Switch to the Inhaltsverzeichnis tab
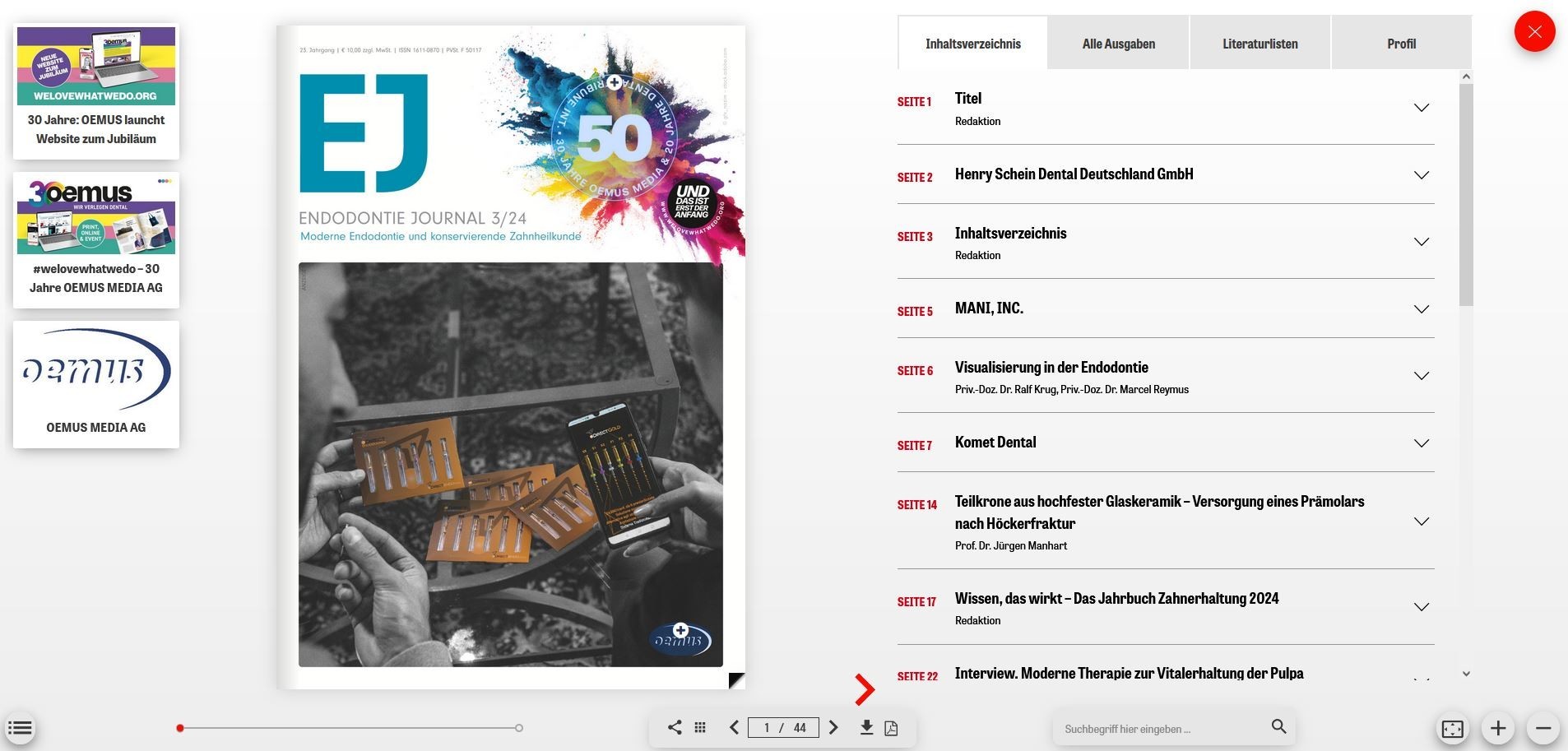This screenshot has width=1568, height=751. tap(972, 44)
